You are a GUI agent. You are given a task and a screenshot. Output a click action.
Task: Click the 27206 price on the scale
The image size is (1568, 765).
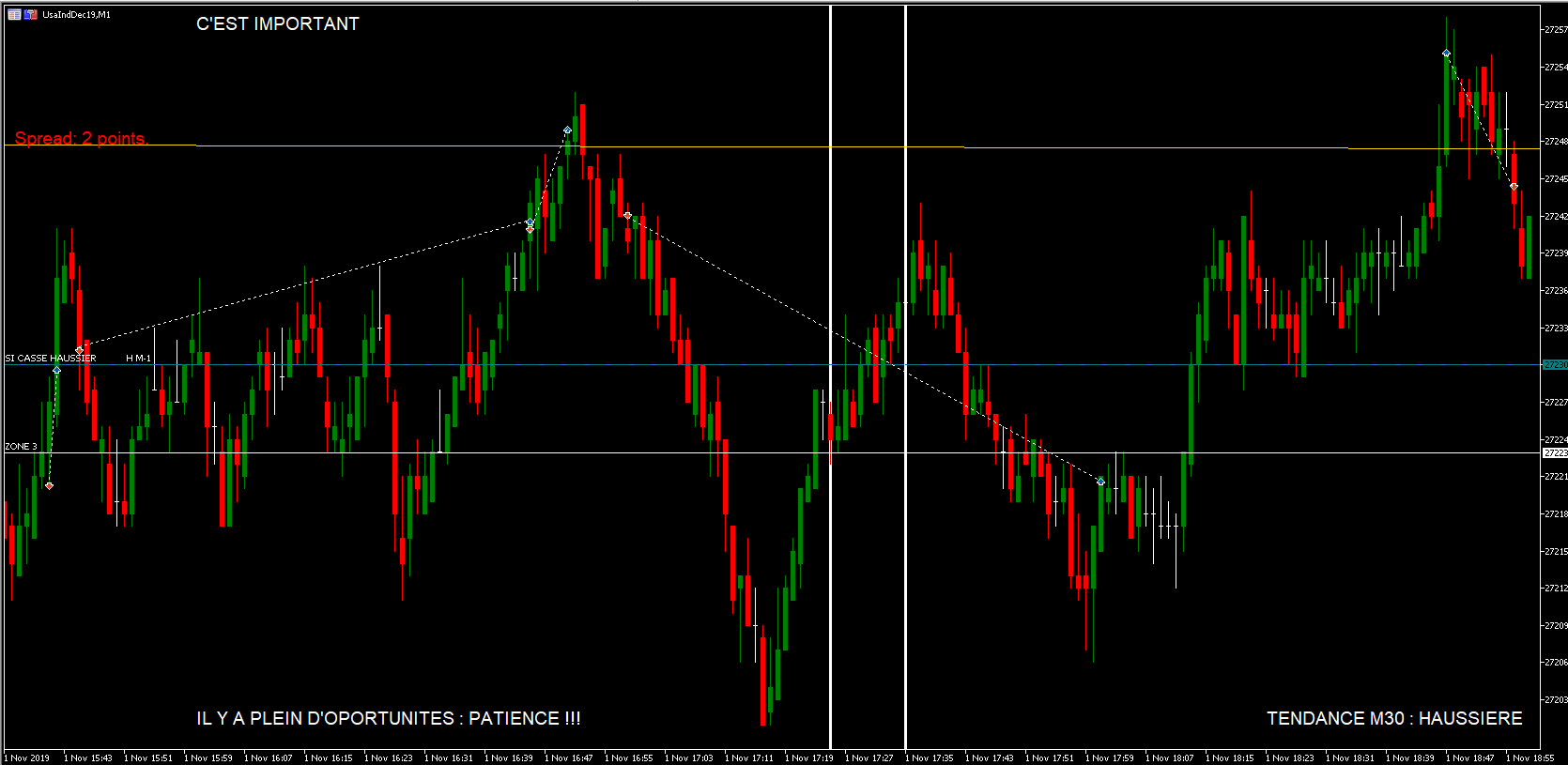(x=1556, y=663)
